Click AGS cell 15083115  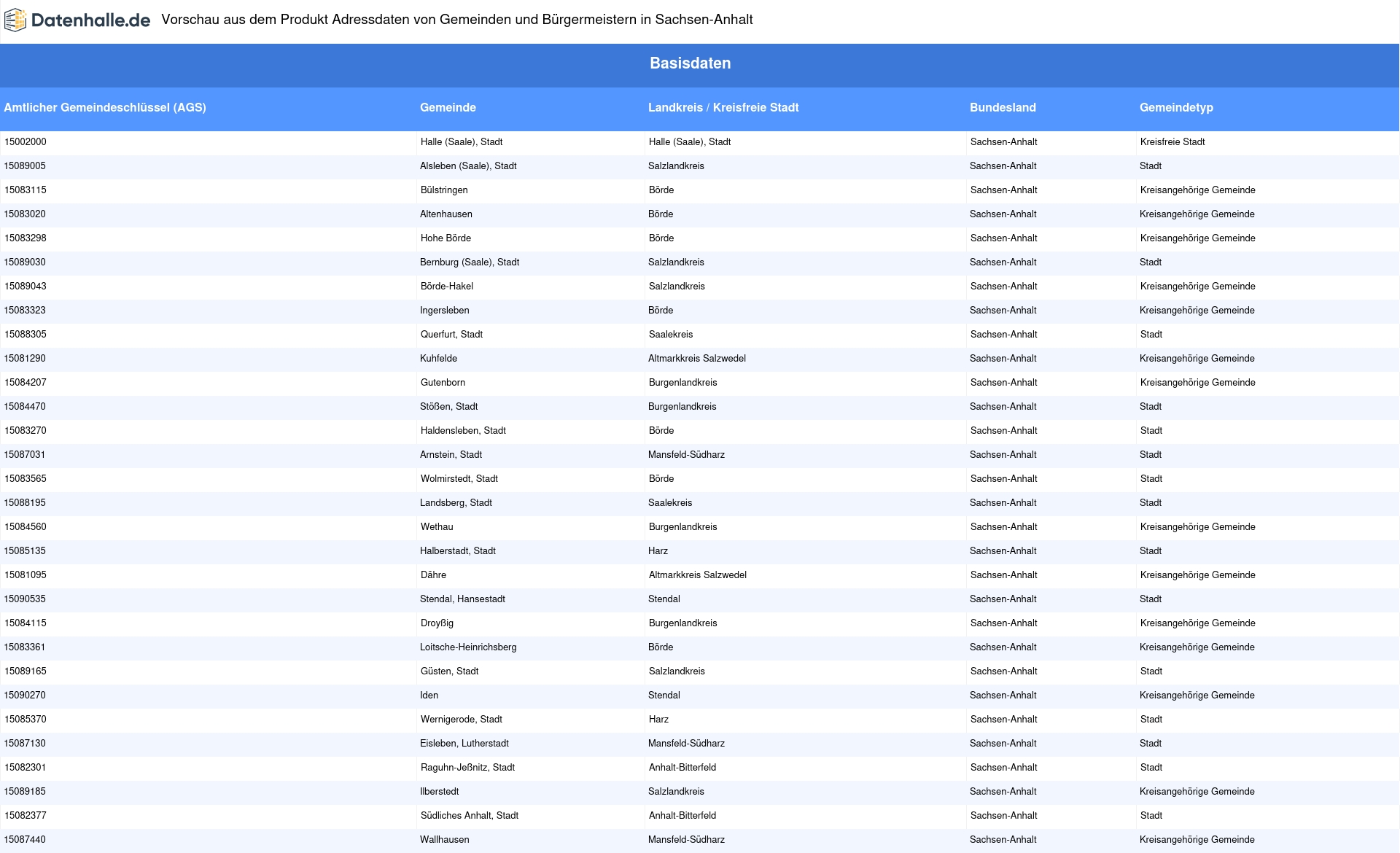(x=26, y=190)
